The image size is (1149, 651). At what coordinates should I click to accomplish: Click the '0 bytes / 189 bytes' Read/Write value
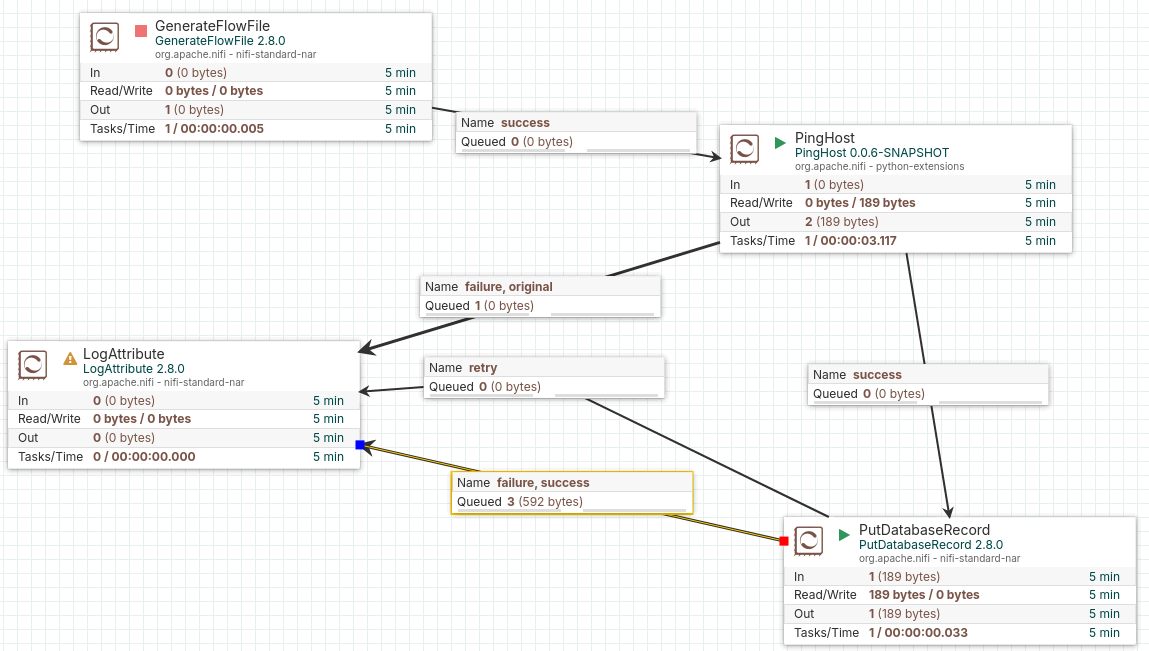coord(860,203)
